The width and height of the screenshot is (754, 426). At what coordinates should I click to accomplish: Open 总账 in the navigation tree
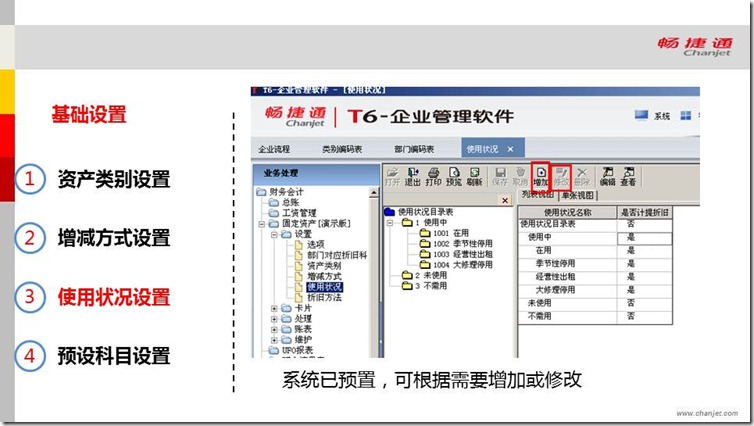coord(290,202)
